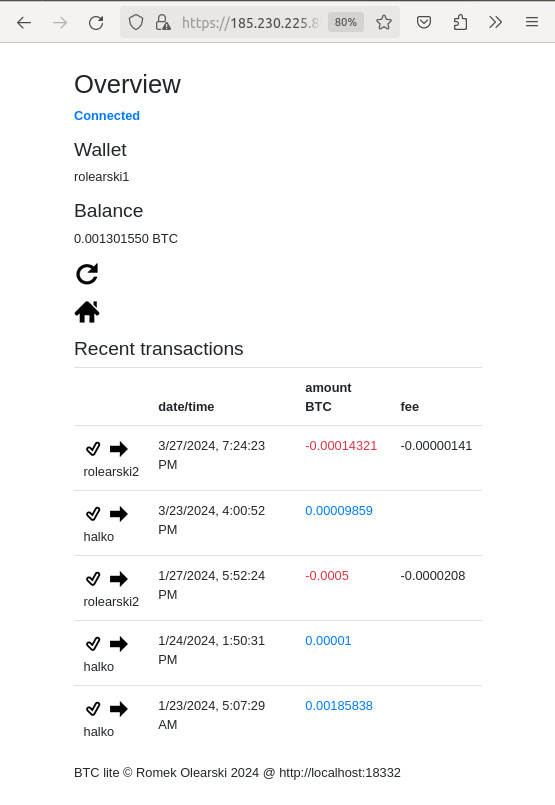Image resolution: width=555 pixels, height=805 pixels.
Task: Click arrow icon on 3/27/2024 rolearski2 transaction
Action: (x=119, y=449)
